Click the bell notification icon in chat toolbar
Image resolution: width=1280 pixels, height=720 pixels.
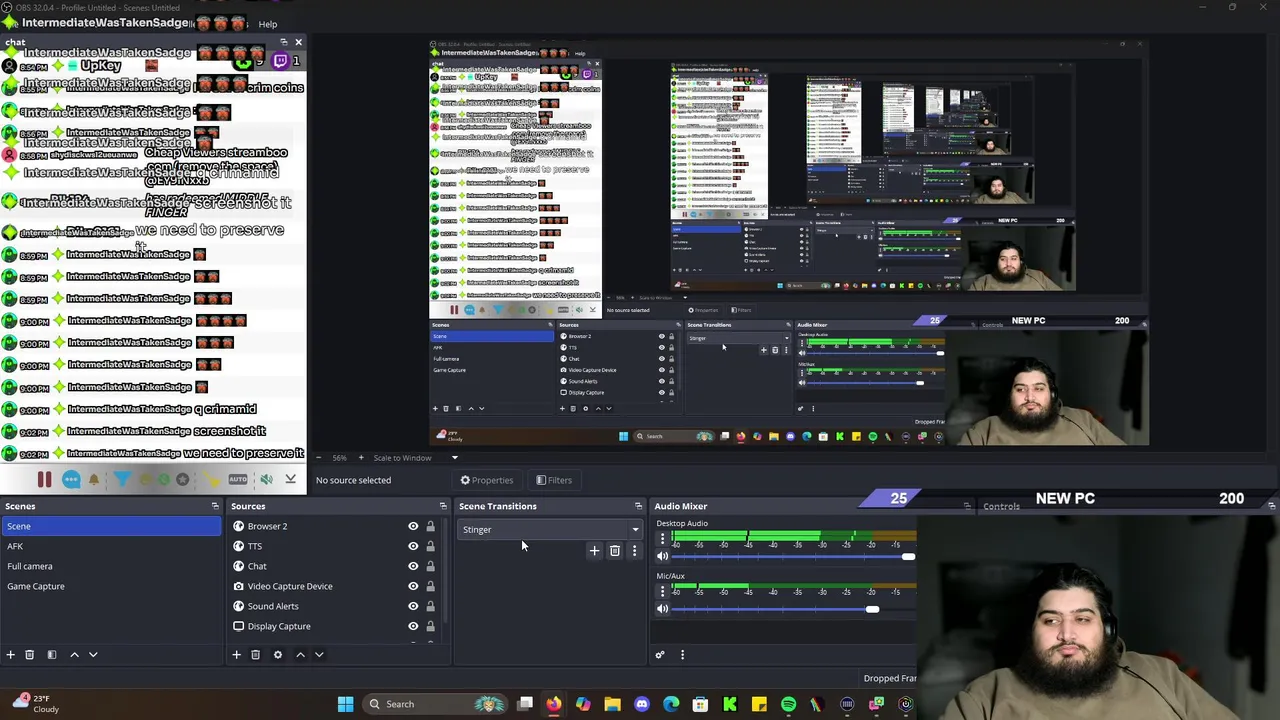coord(94,480)
